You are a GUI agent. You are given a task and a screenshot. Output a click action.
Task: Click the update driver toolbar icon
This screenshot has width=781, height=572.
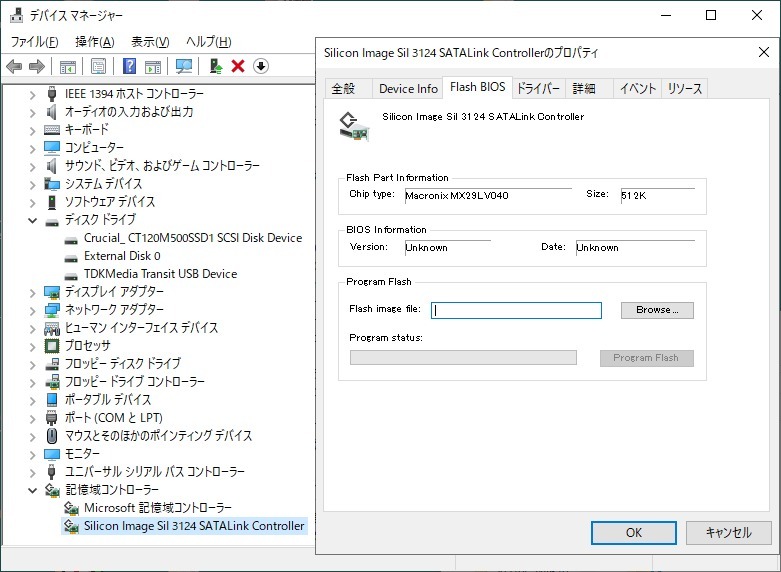point(216,66)
